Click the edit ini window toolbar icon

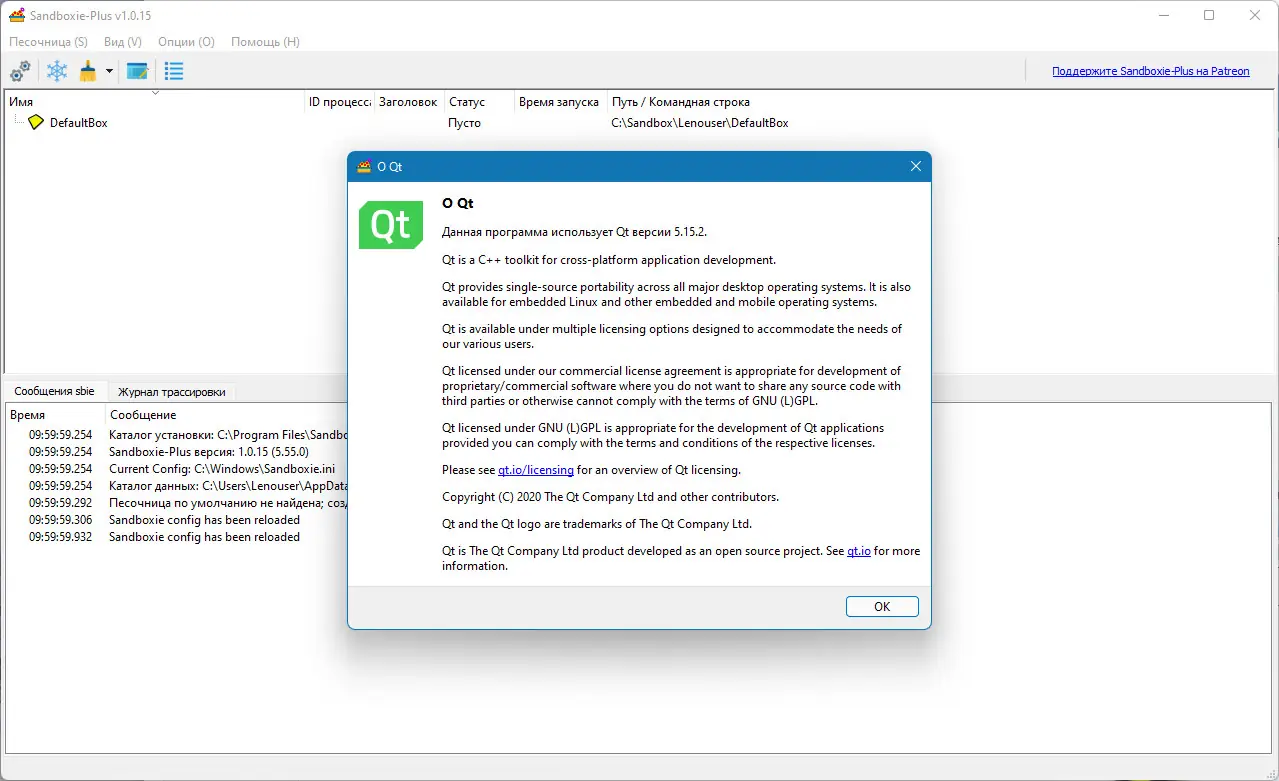(137, 71)
